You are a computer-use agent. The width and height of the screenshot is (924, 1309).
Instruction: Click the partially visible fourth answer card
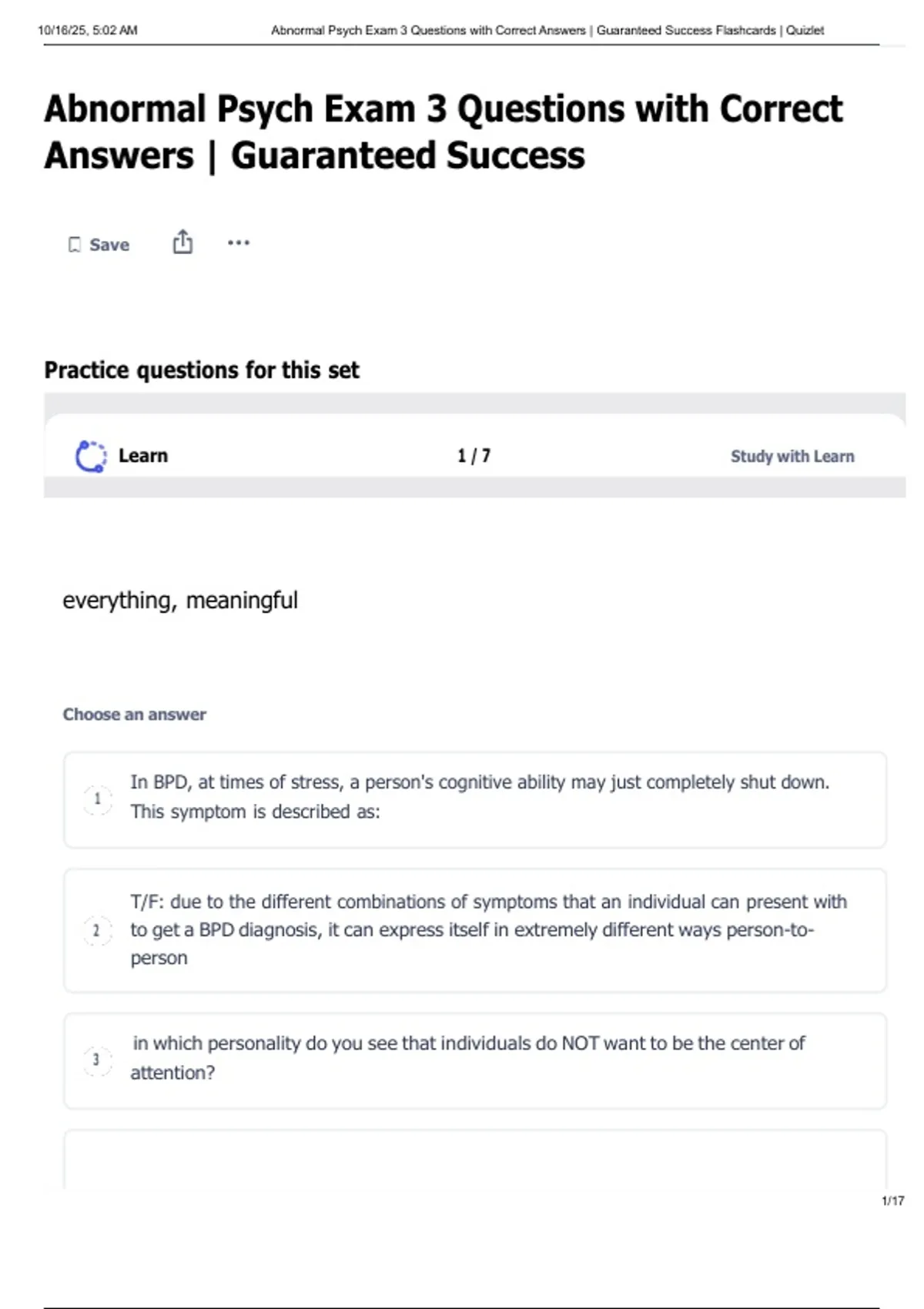474,1159
